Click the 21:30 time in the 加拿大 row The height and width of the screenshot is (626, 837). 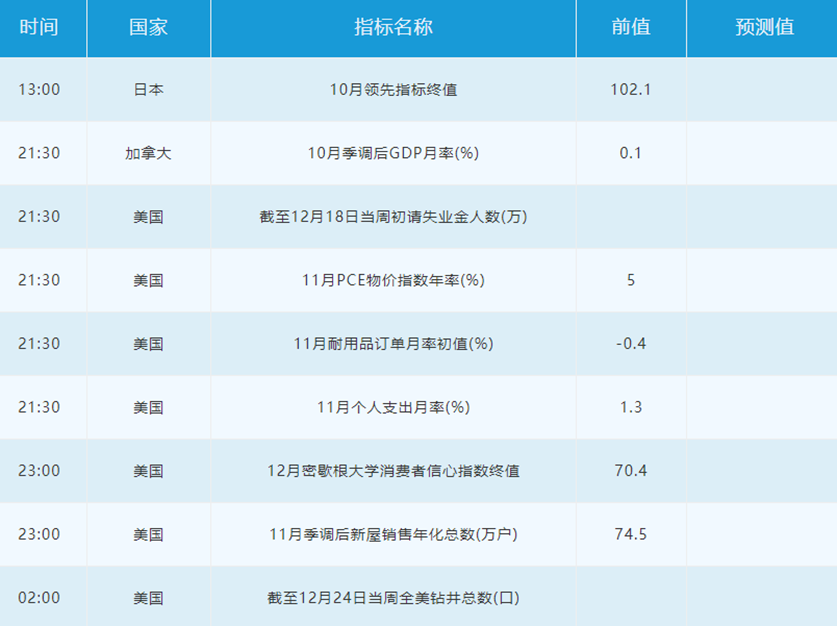pos(39,153)
